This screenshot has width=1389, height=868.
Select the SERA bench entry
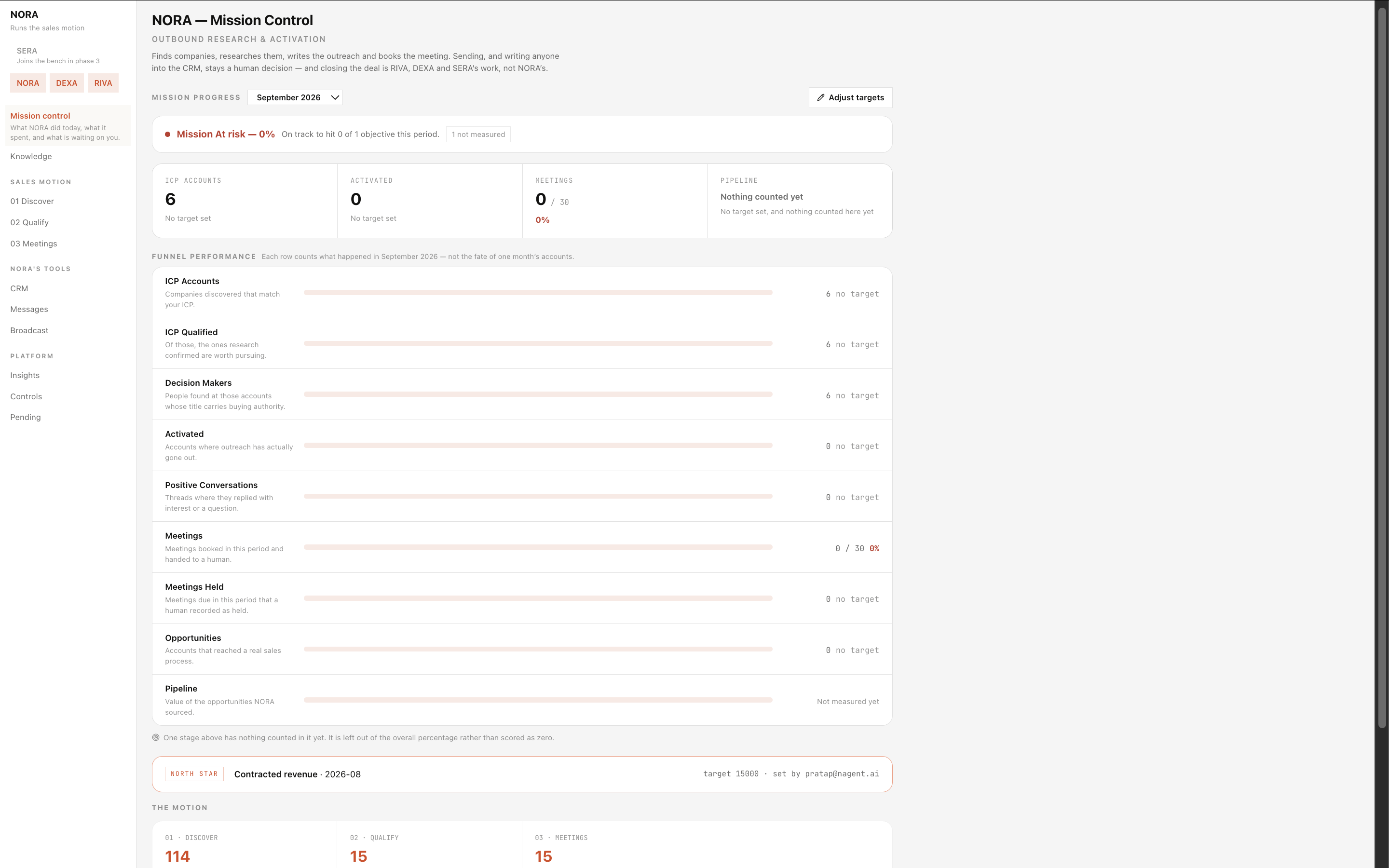tap(57, 55)
